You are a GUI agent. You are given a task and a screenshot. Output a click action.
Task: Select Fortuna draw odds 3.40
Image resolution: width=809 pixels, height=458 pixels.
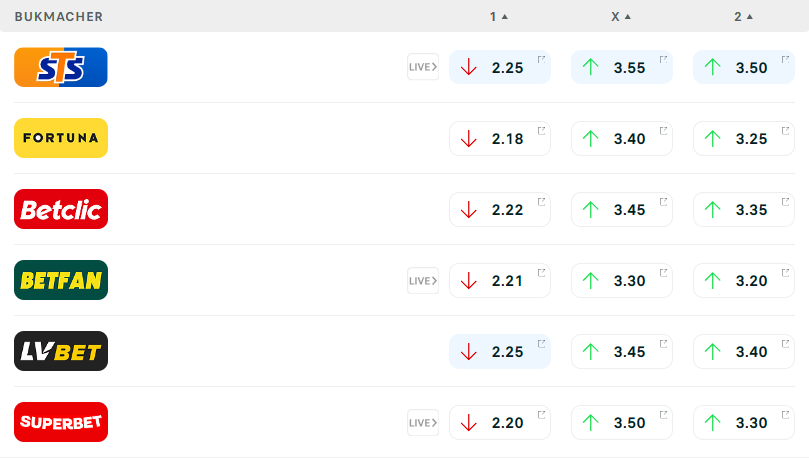[x=622, y=139]
